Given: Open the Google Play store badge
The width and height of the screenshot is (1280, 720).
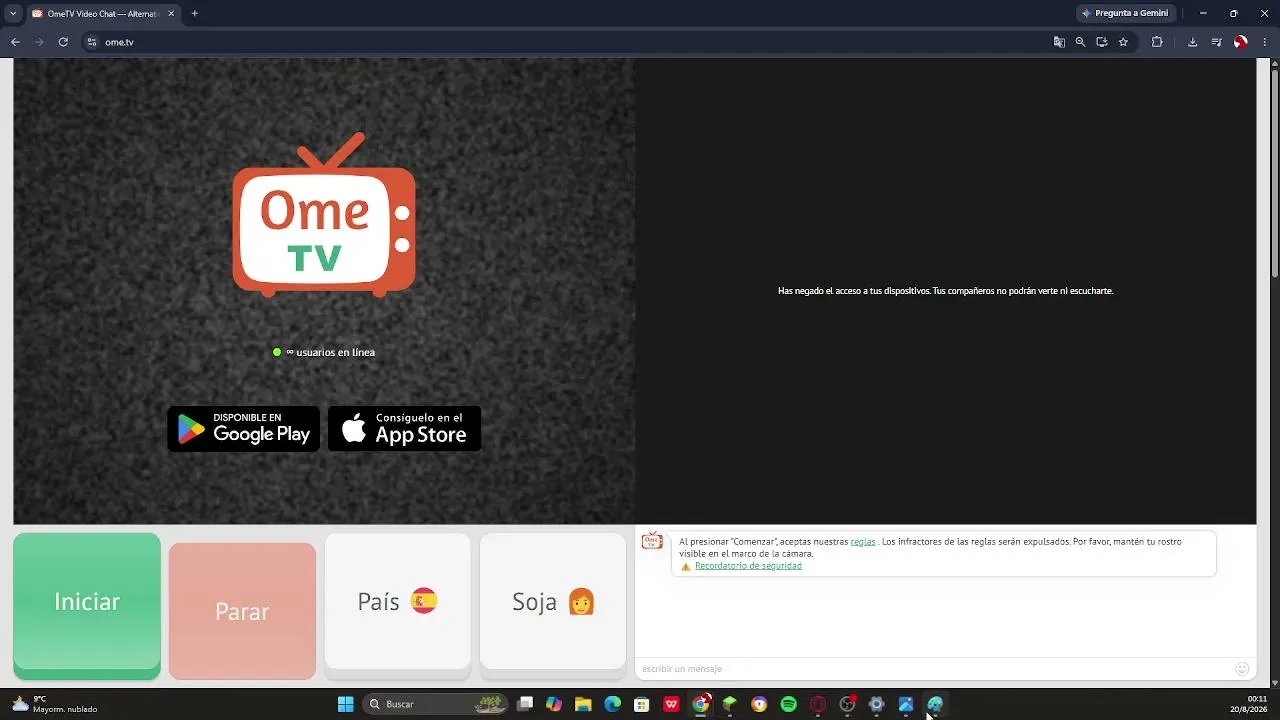Looking at the screenshot, I should tap(244, 428).
